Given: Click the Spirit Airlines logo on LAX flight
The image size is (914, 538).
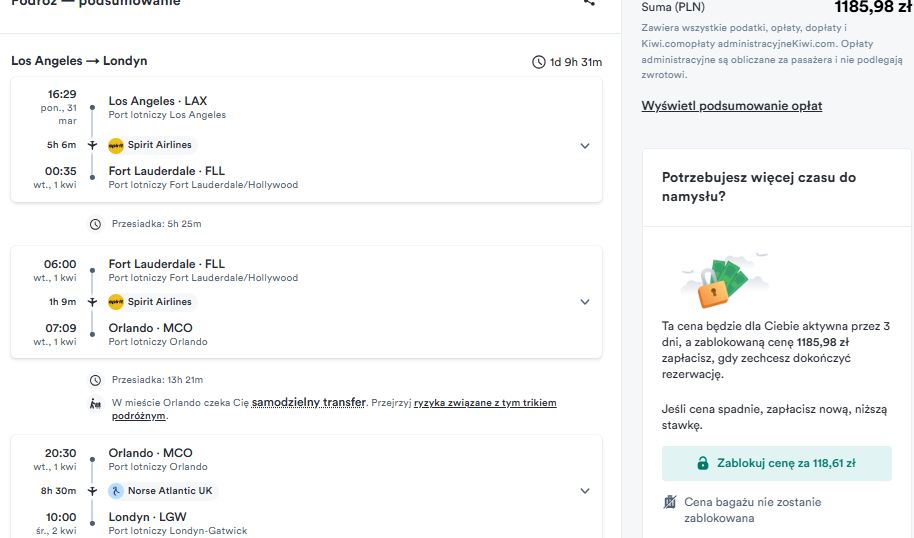Looking at the screenshot, I should pyautogui.click(x=116, y=145).
